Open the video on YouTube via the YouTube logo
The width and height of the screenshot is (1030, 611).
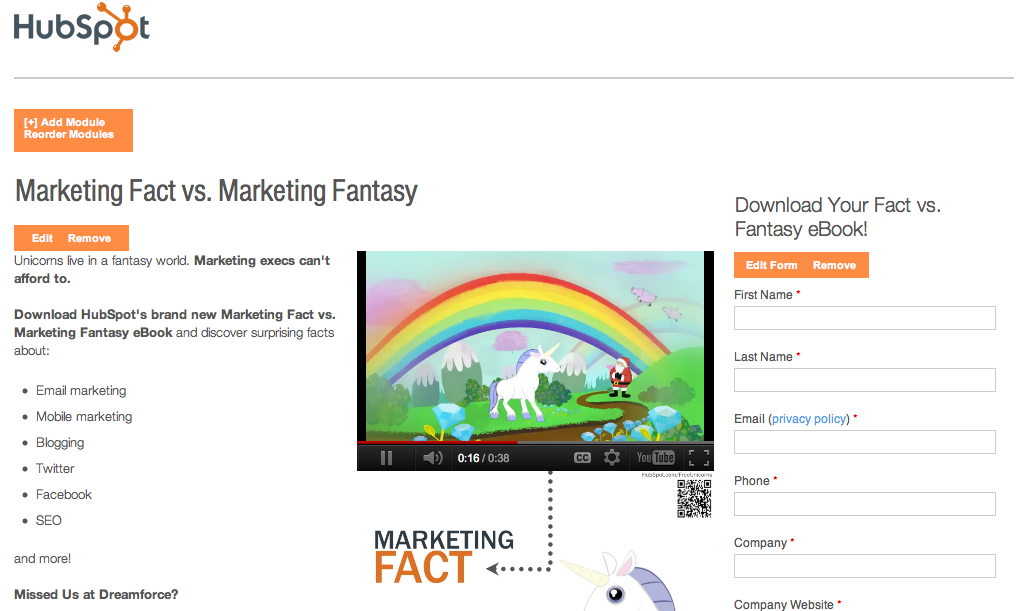coord(655,458)
